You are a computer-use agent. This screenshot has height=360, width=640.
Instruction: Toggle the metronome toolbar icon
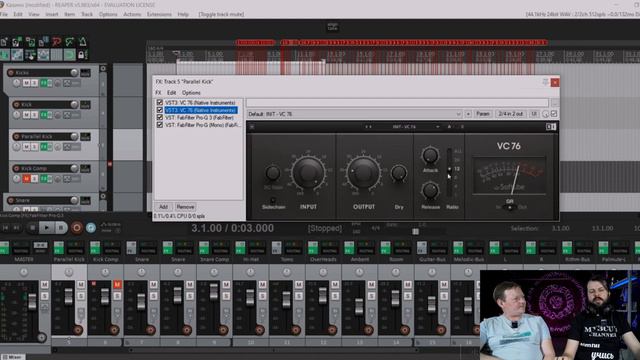click(83, 42)
